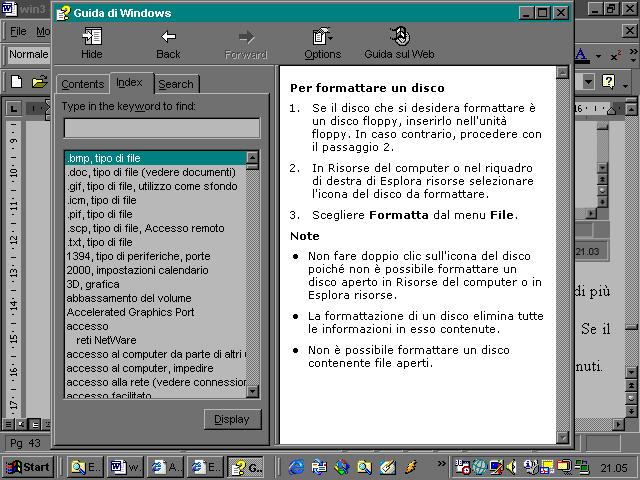Select '.bmp, tipo di file' entry

point(156,158)
